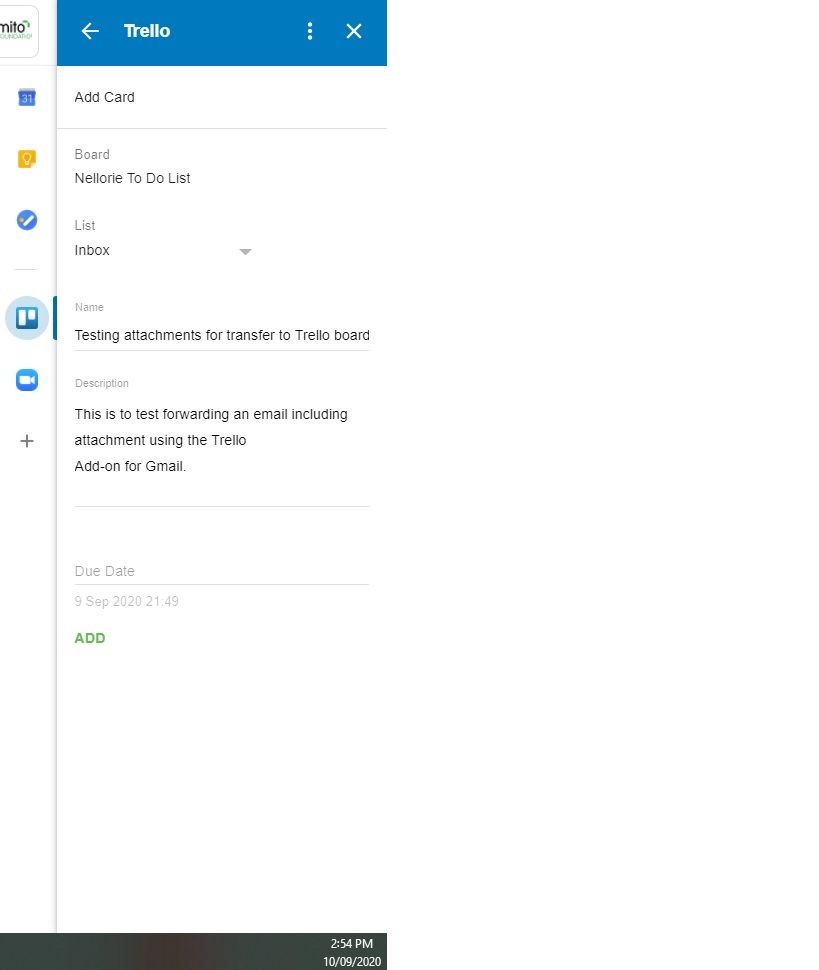Close the Trello add-on panel
This screenshot has height=970, width=819.
[x=354, y=31]
